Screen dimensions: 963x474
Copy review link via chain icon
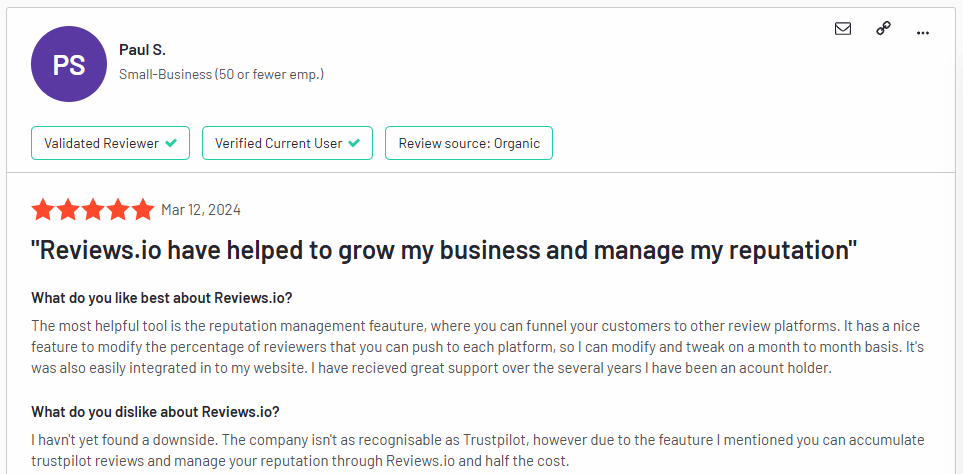883,29
